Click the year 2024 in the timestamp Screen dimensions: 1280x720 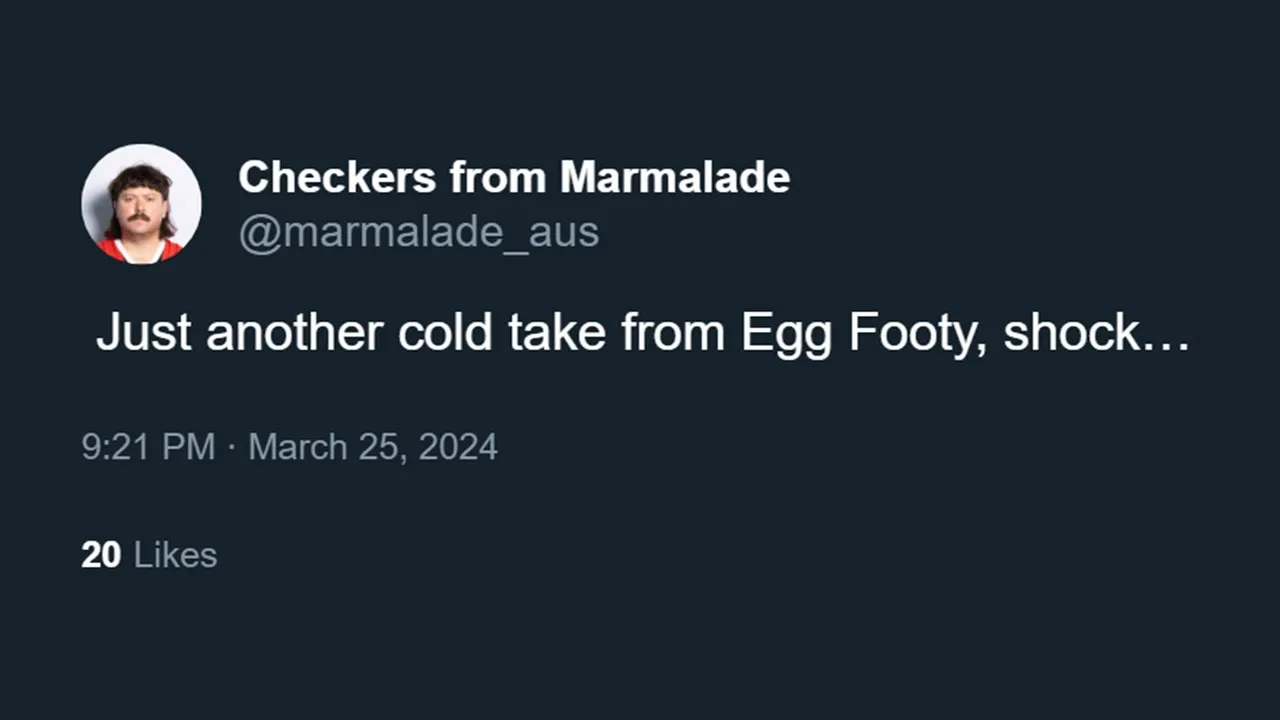458,446
